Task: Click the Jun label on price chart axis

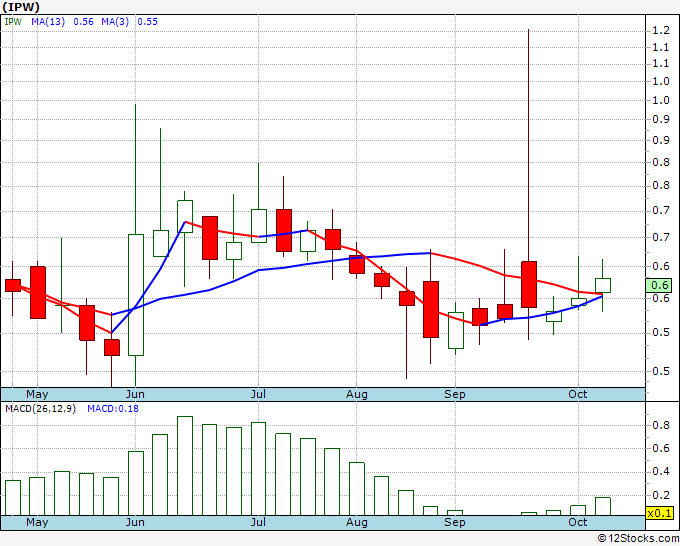Action: pos(135,395)
